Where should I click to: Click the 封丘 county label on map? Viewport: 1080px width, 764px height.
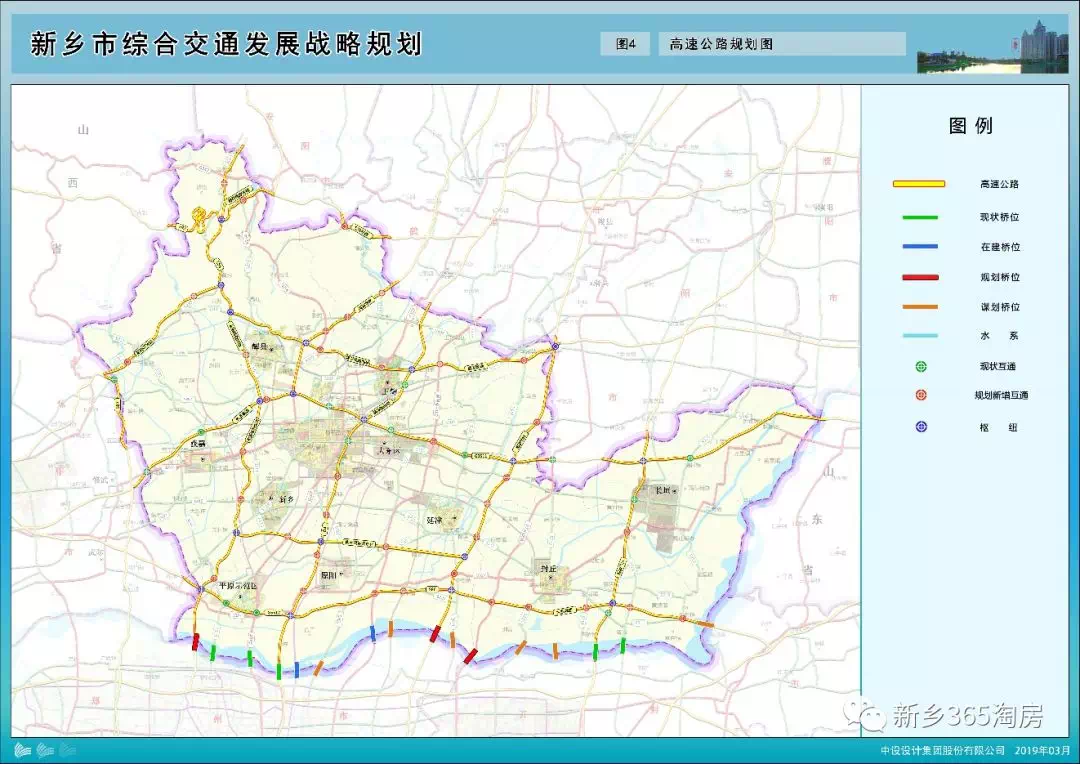tap(546, 570)
